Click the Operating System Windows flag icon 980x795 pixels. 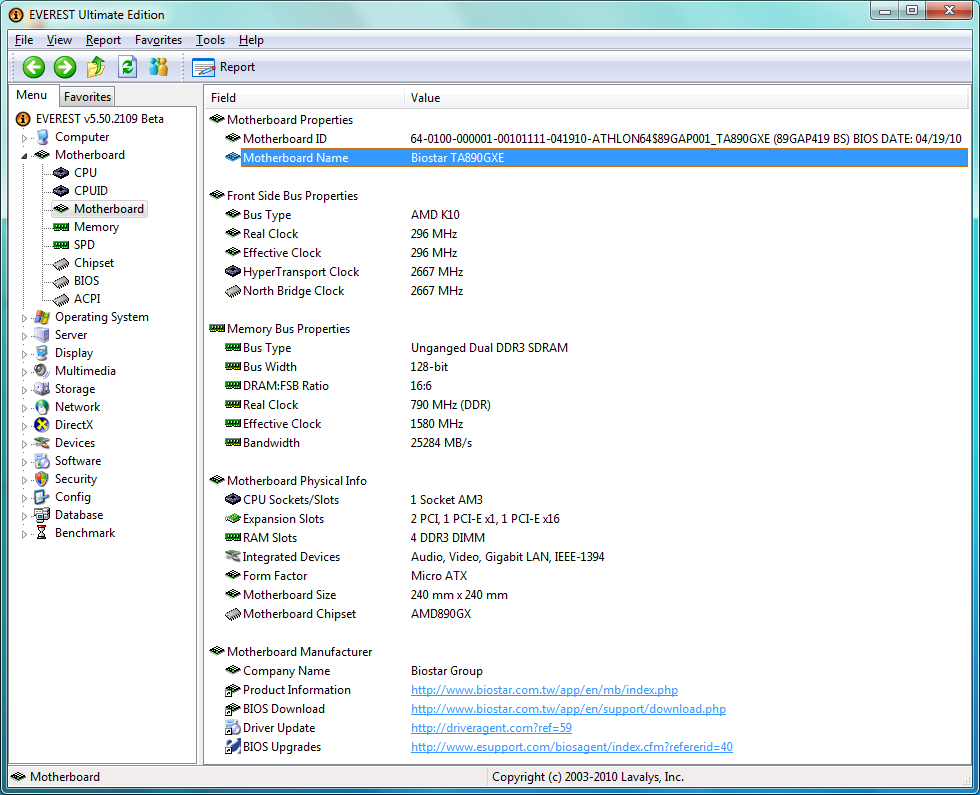pyautogui.click(x=42, y=317)
